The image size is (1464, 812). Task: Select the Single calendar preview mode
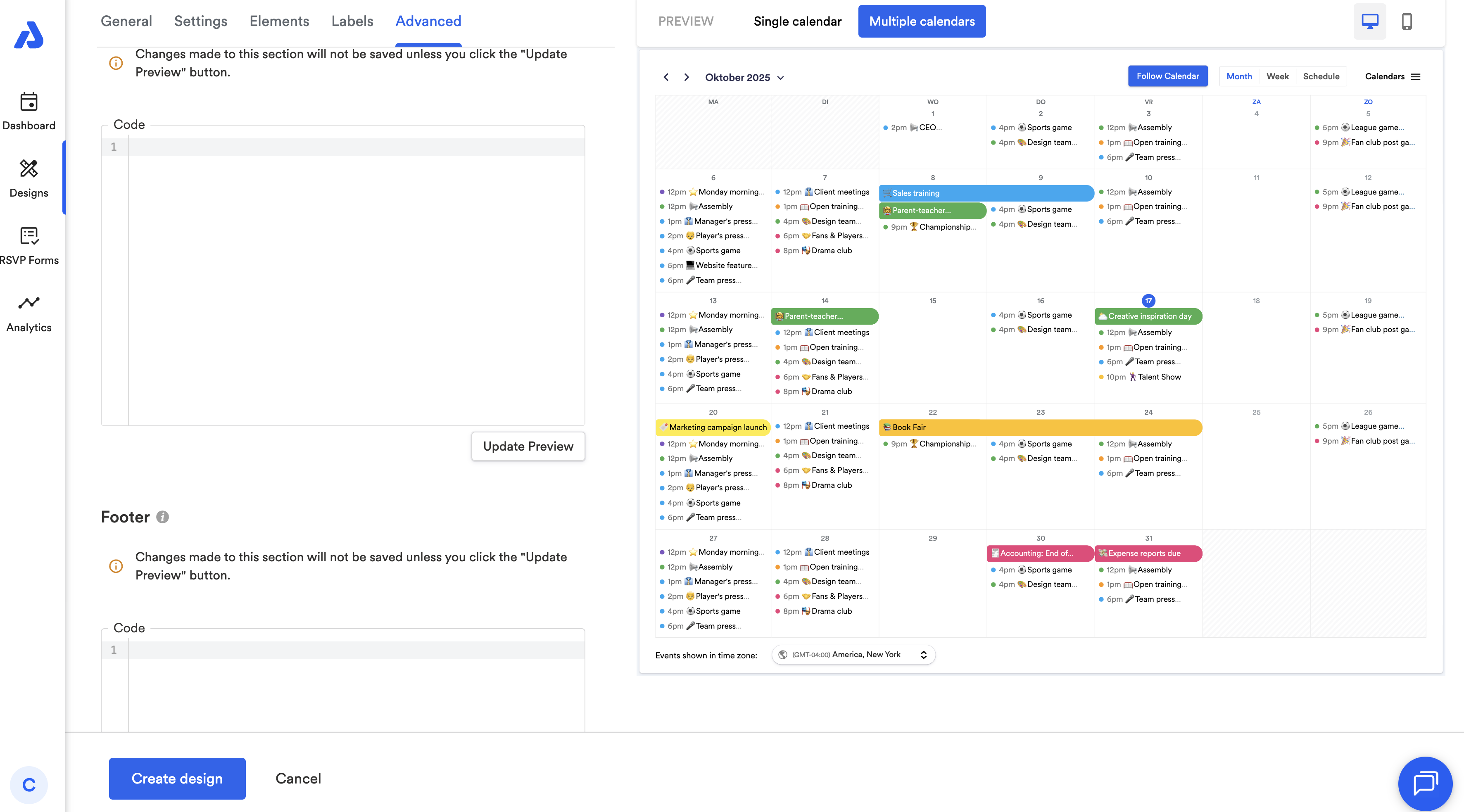[x=797, y=21]
